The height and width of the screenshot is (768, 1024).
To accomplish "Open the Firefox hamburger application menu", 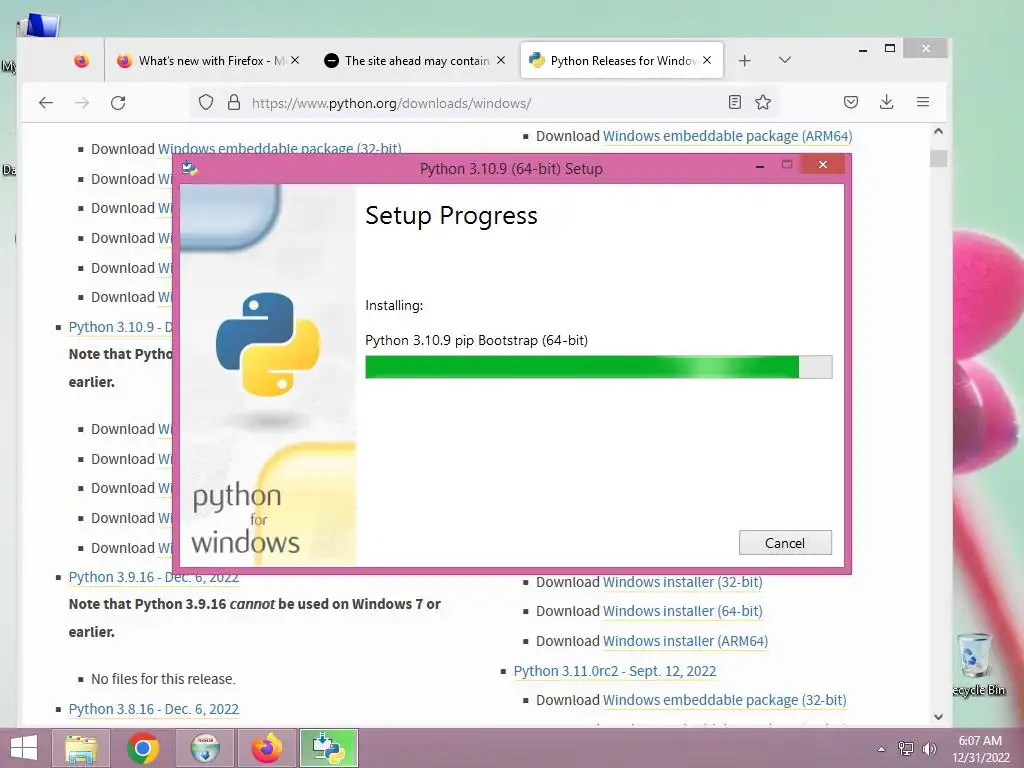I will tap(923, 102).
